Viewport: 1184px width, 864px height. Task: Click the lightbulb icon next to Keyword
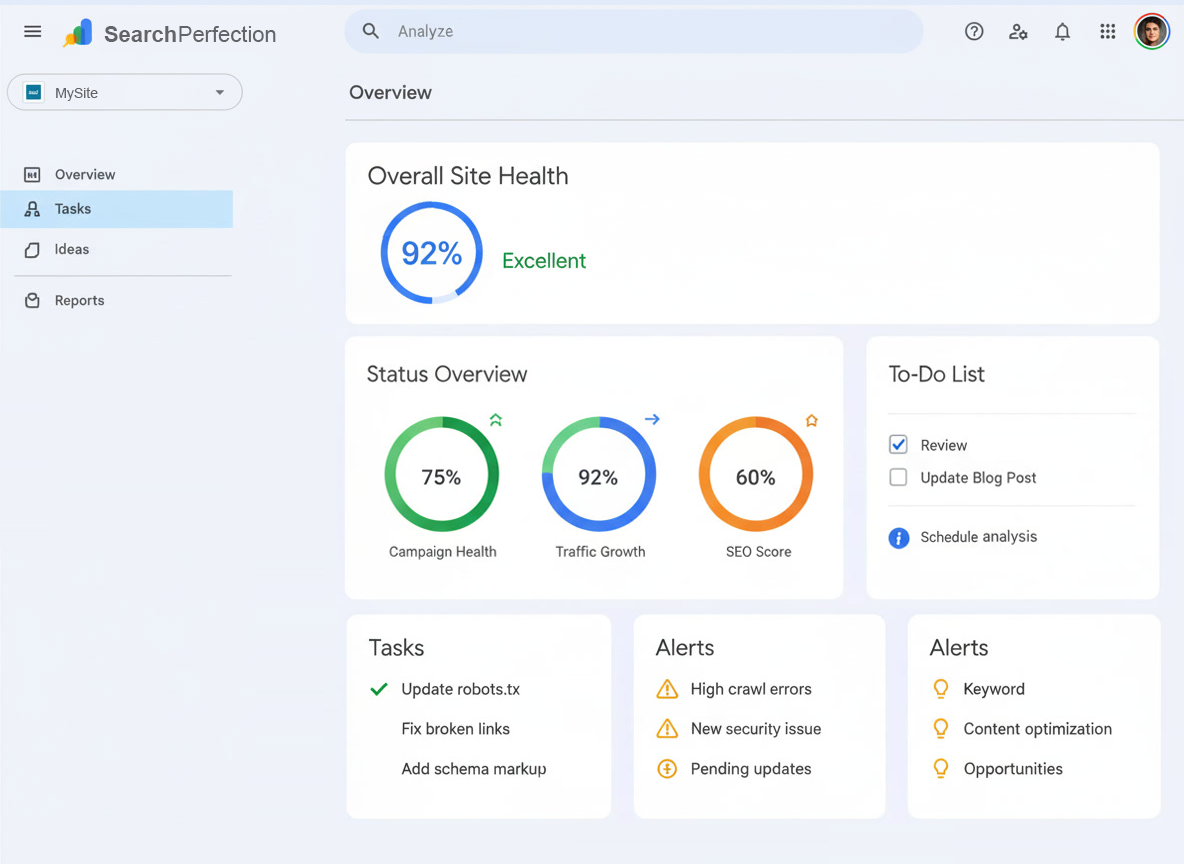coord(940,689)
